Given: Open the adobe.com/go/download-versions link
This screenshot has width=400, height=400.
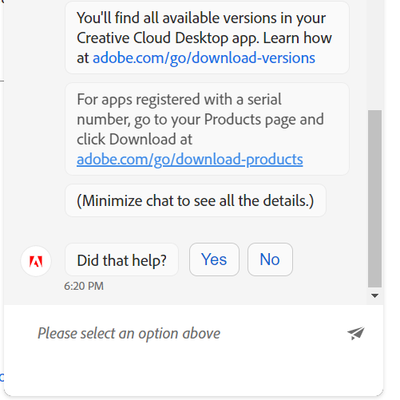Looking at the screenshot, I should click(x=204, y=58).
